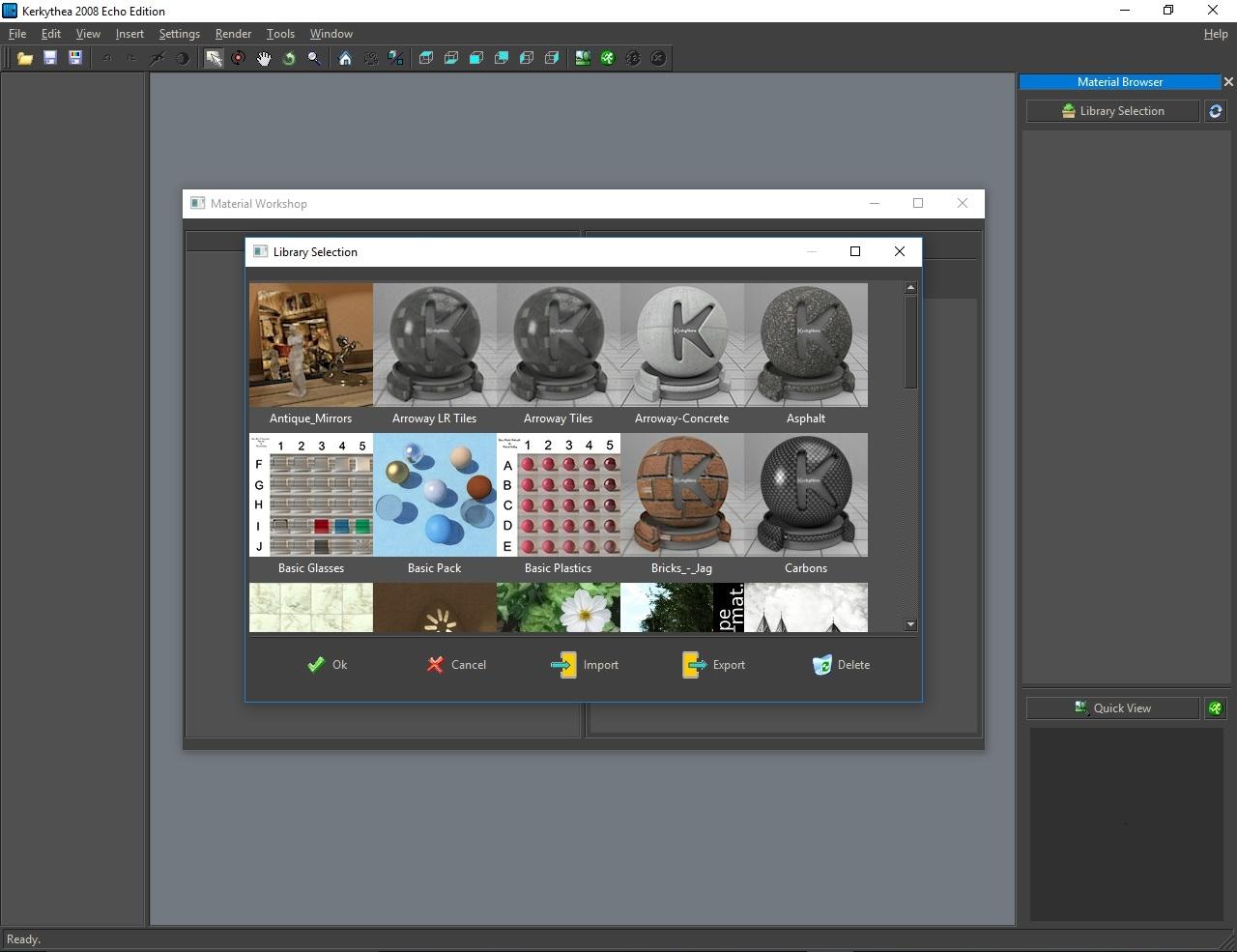Click the dark stop render toolbar icon
Image resolution: width=1237 pixels, height=952 pixels.
coord(658,58)
